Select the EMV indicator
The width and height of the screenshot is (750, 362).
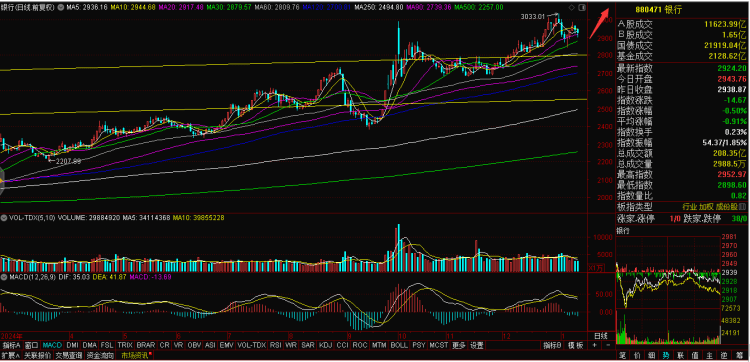[226, 345]
